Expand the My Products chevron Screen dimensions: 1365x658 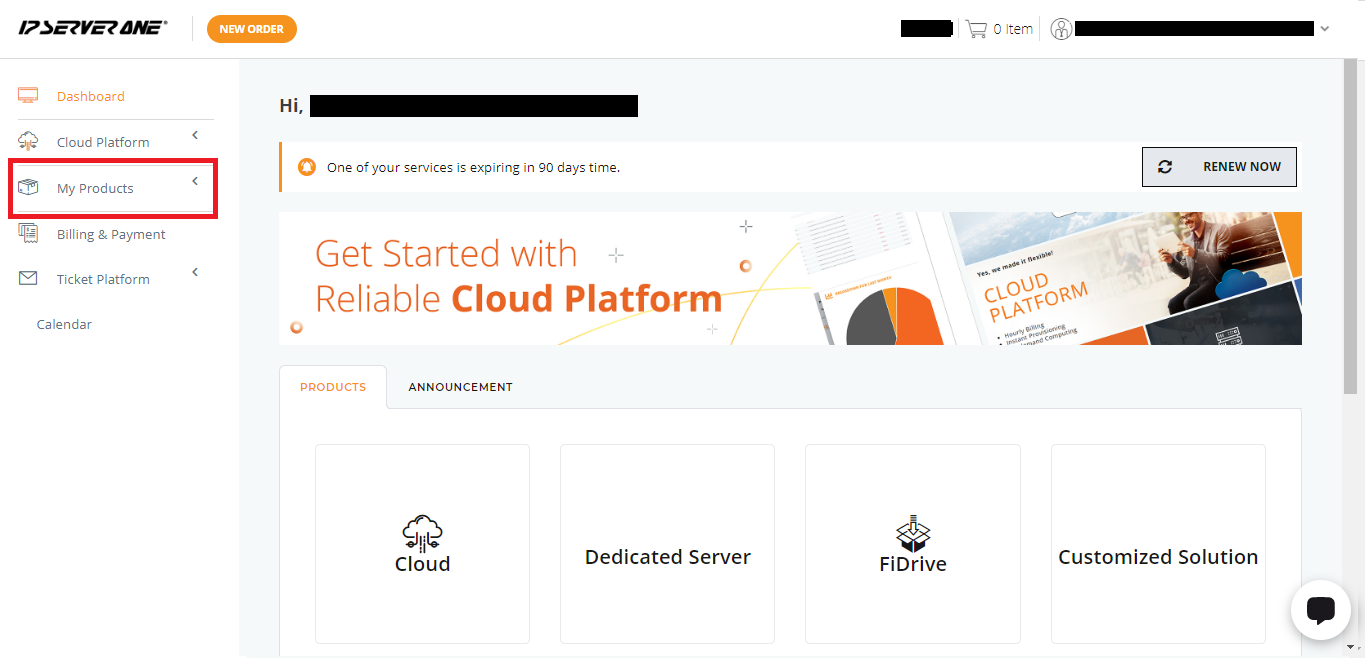coord(195,181)
